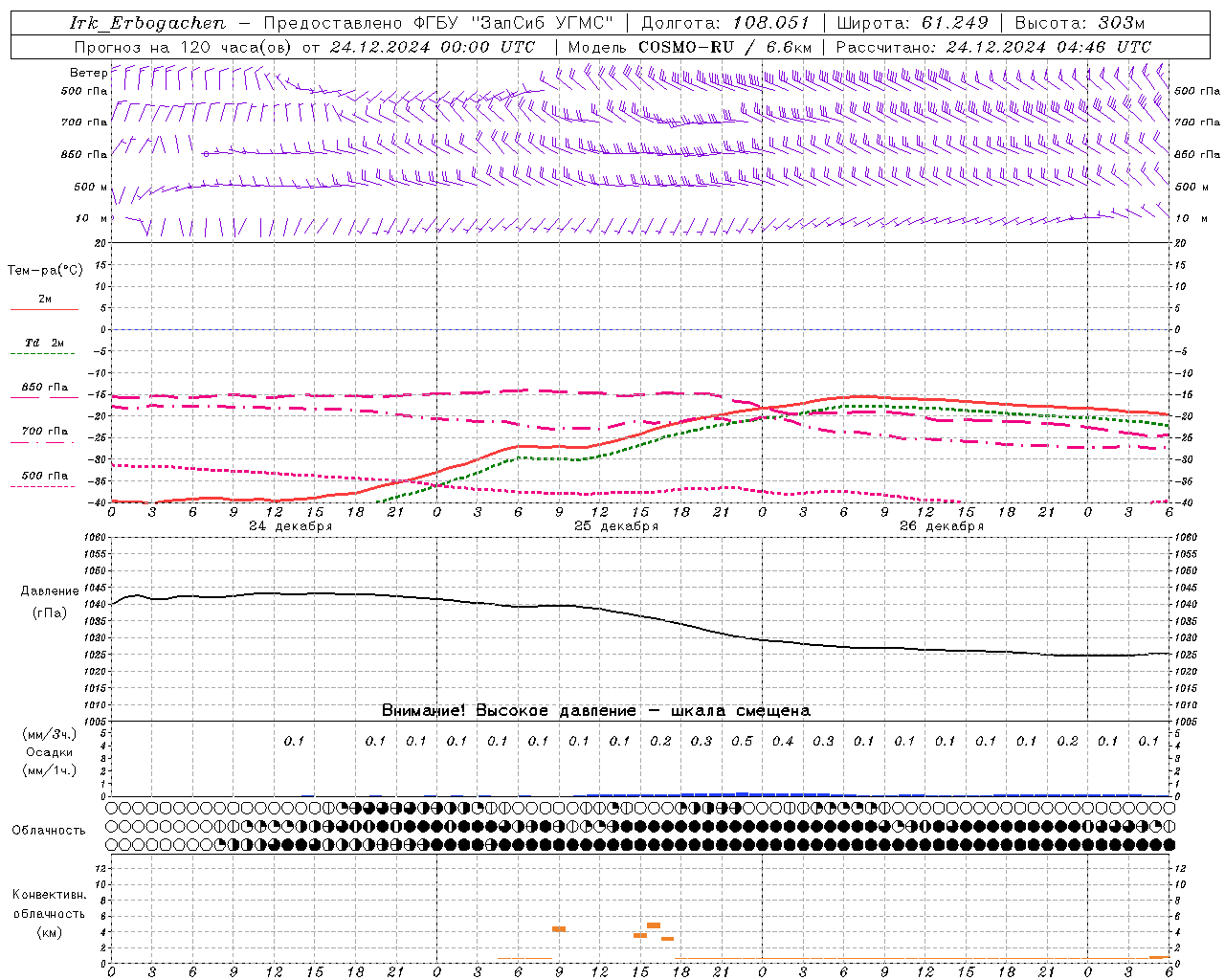Viewport: 1225px width, 980px height.
Task: Click the (км) unit label of the convective panel
Action: (49, 932)
